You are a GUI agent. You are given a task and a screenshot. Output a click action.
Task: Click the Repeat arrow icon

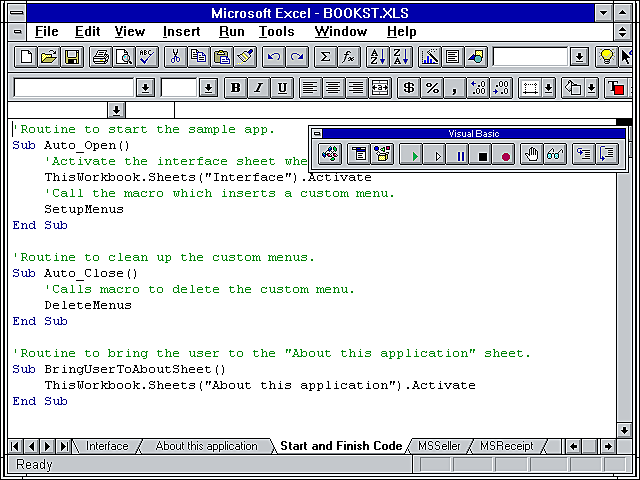297,57
